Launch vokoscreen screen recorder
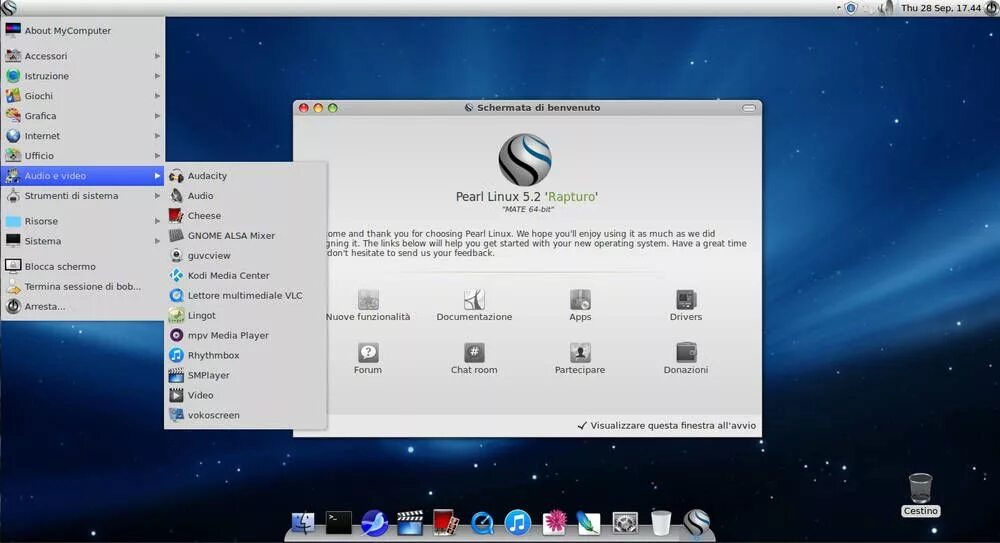1000x543 pixels. point(246,415)
